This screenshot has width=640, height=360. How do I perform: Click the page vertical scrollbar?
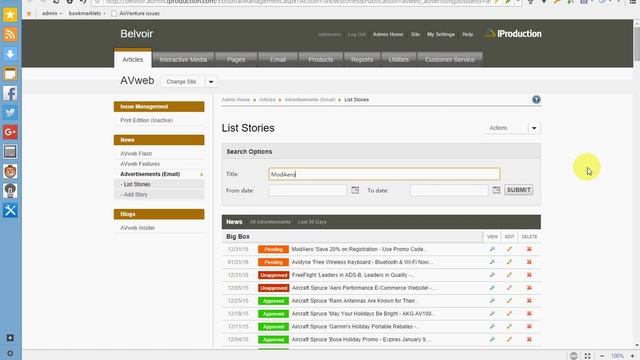click(636, 45)
